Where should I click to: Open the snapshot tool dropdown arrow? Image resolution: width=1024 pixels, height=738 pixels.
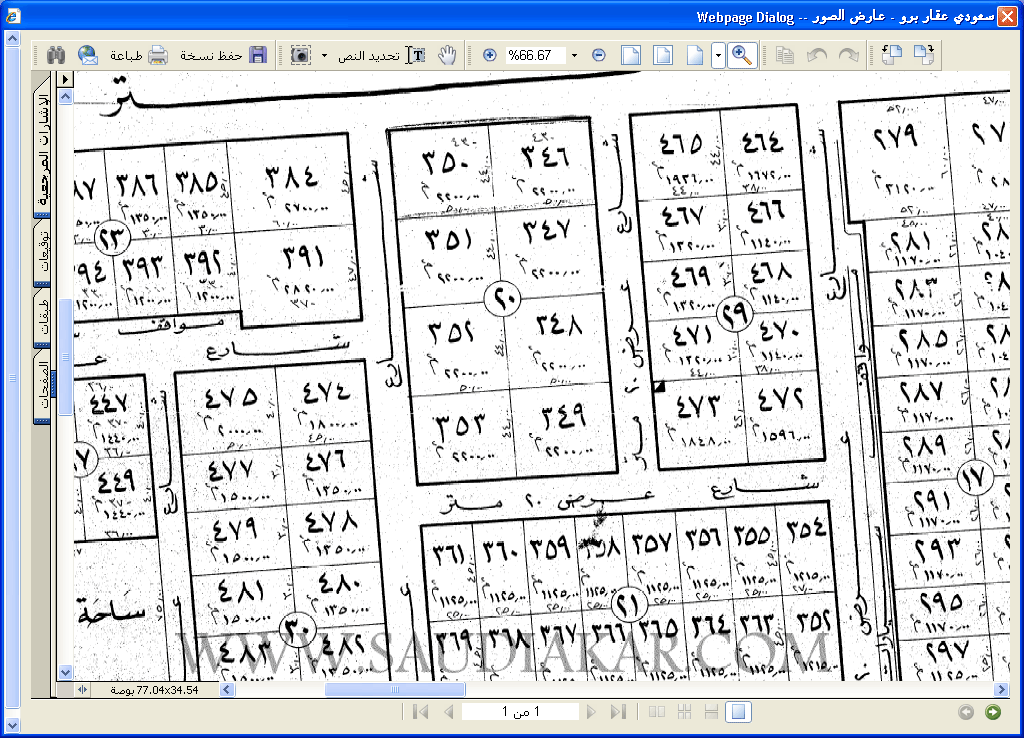pyautogui.click(x=324, y=56)
